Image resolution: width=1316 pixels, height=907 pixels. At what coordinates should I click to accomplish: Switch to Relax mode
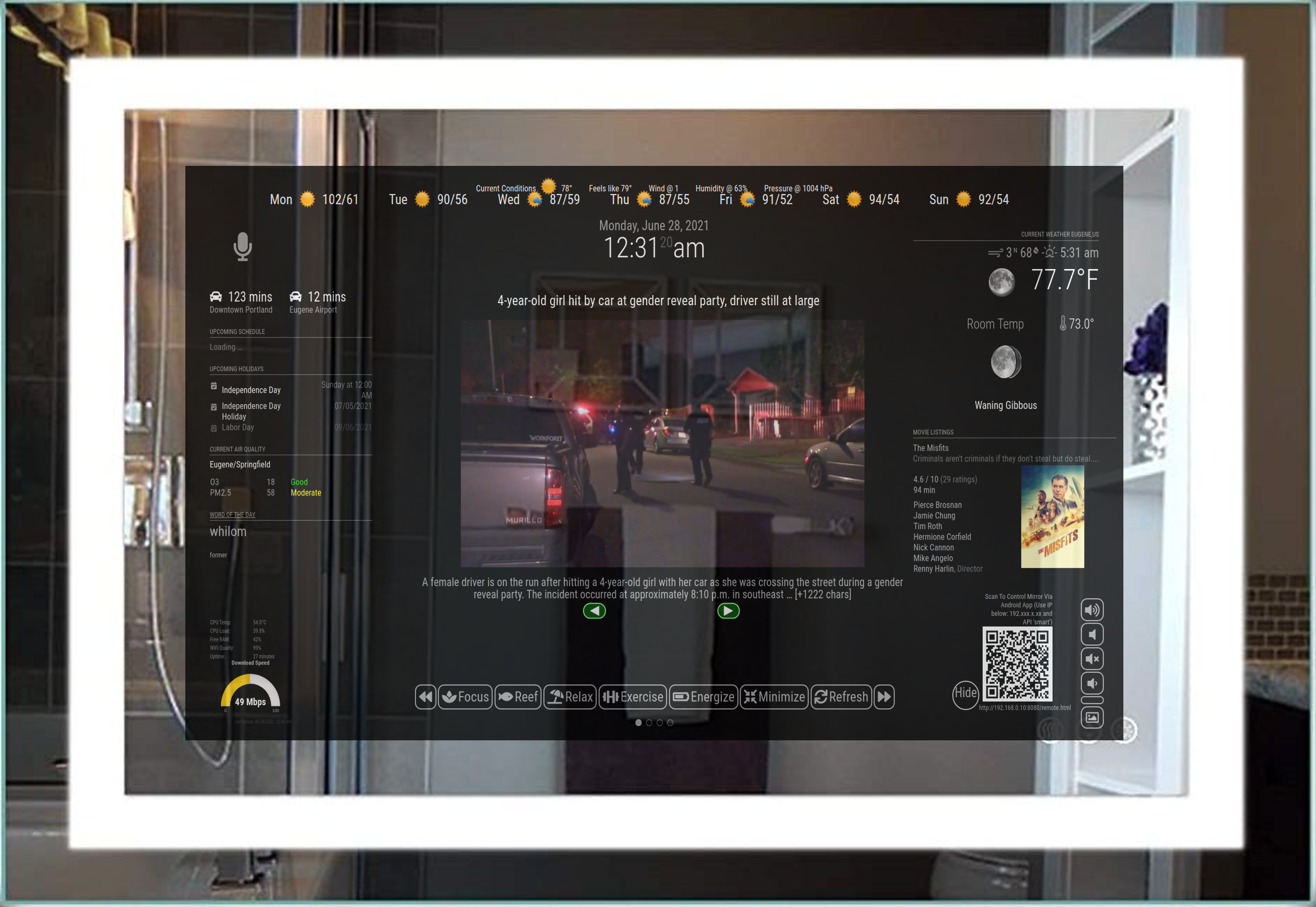[x=570, y=697]
